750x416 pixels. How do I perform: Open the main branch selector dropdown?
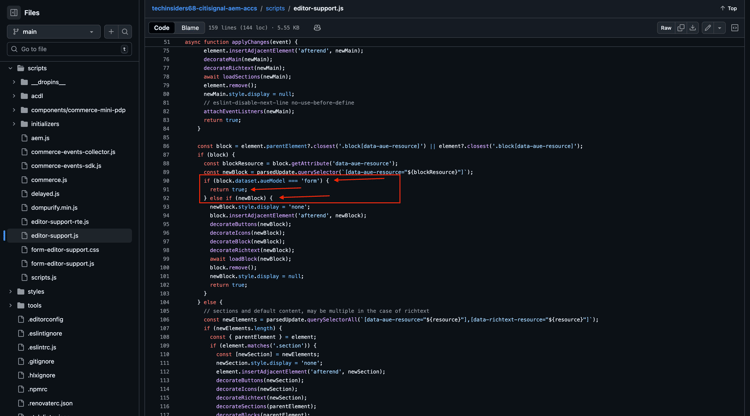(54, 32)
